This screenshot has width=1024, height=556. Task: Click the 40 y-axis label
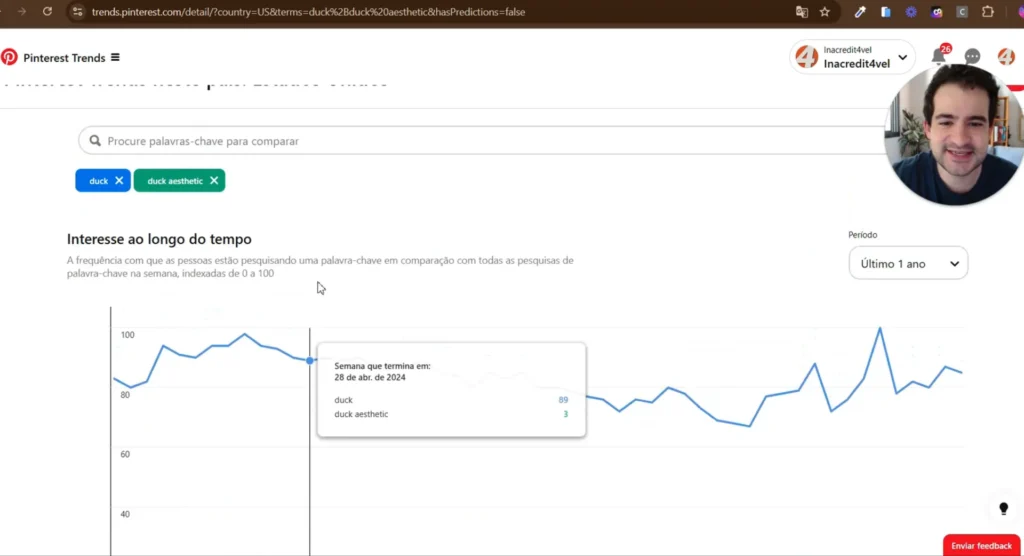click(125, 514)
